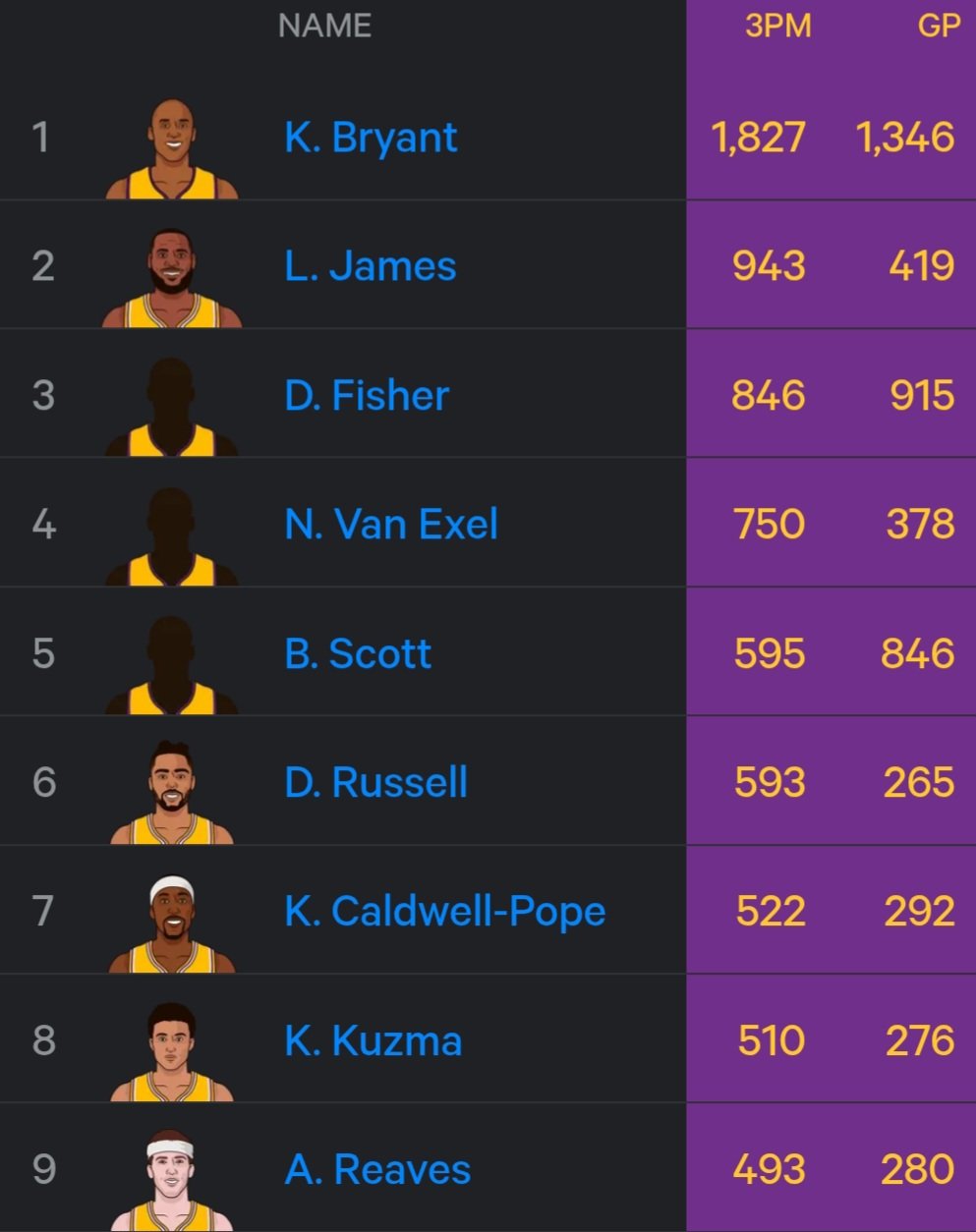Click B. Scott's silhouette avatar

click(x=172, y=665)
